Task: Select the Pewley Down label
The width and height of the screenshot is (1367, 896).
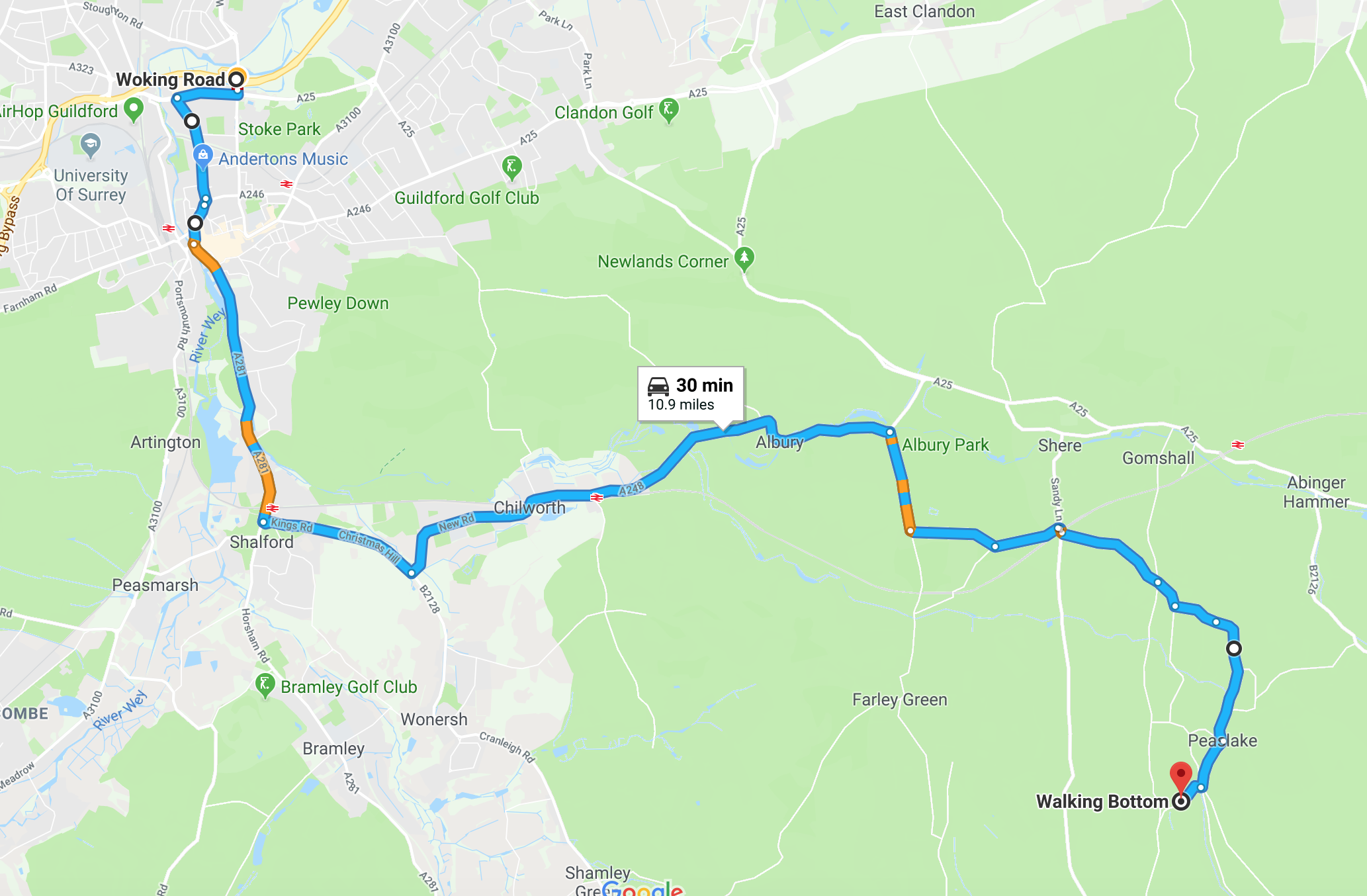Action: 337,303
